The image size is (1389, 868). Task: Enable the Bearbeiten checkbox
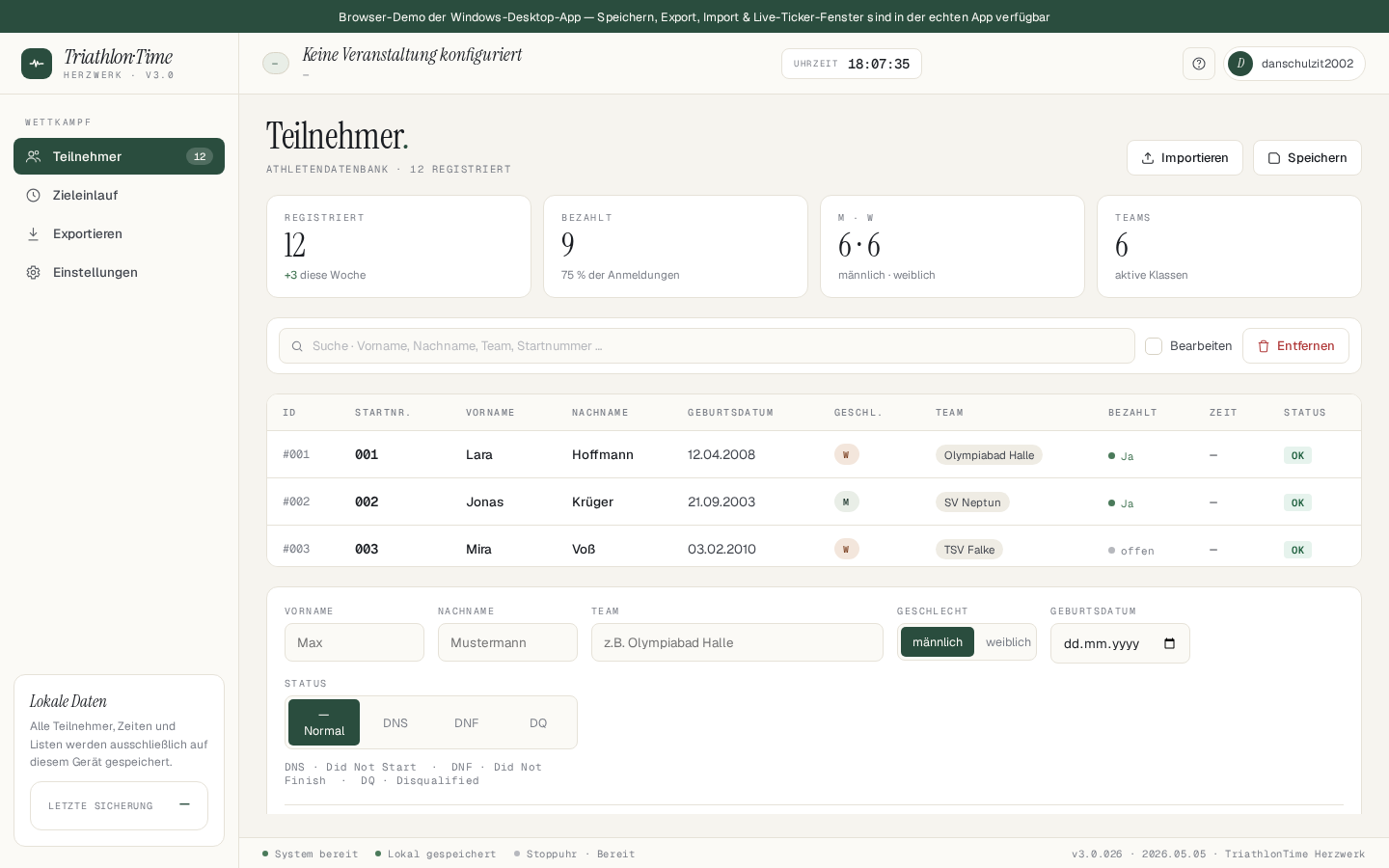(1154, 346)
